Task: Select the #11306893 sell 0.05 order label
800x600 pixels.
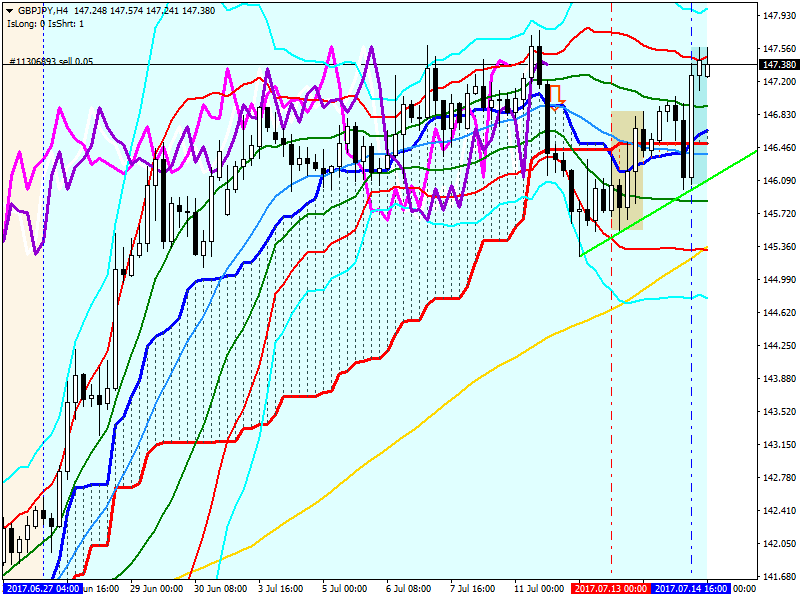Action: tap(52, 61)
